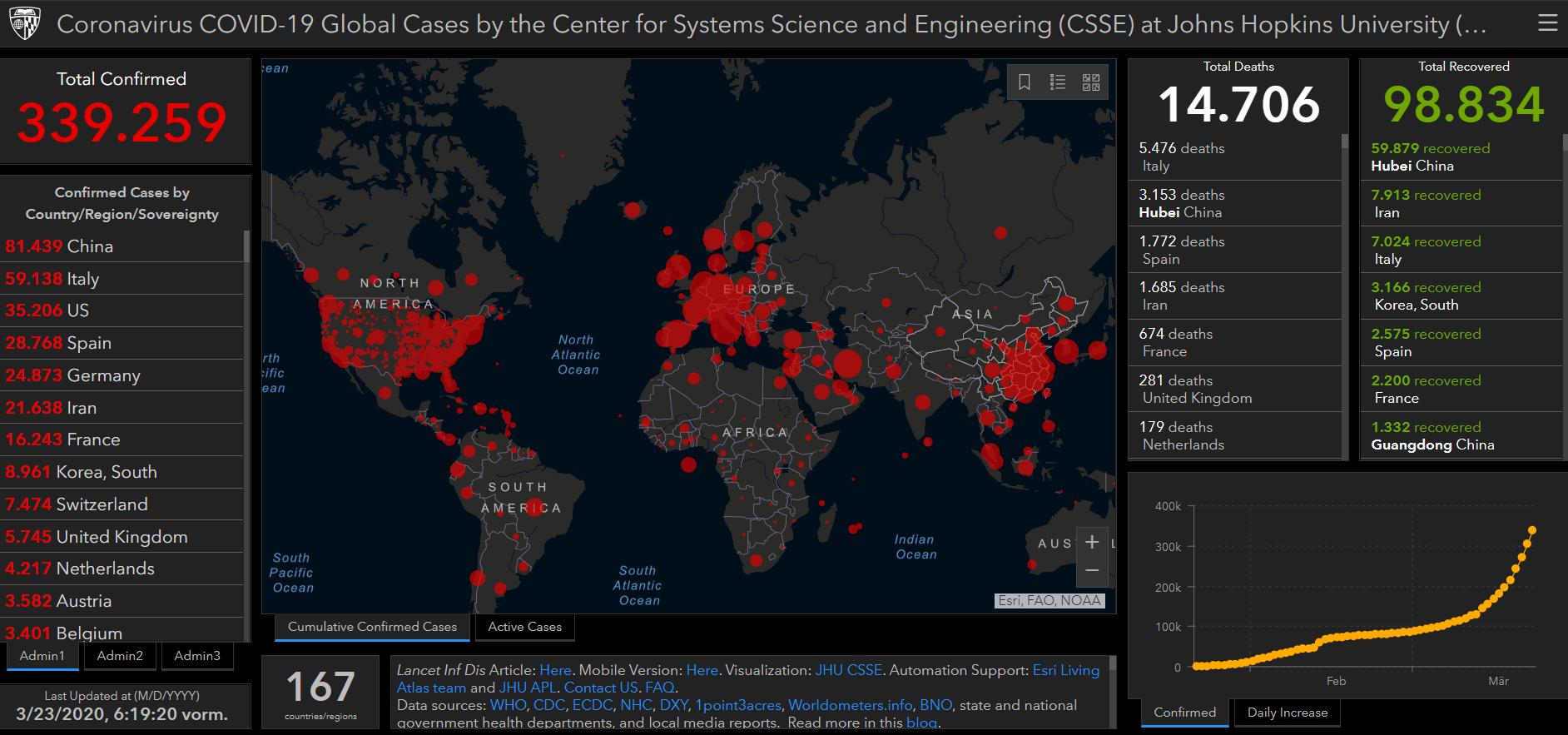
Task: Select the Confirmed chart tab
Action: pyautogui.click(x=1184, y=713)
